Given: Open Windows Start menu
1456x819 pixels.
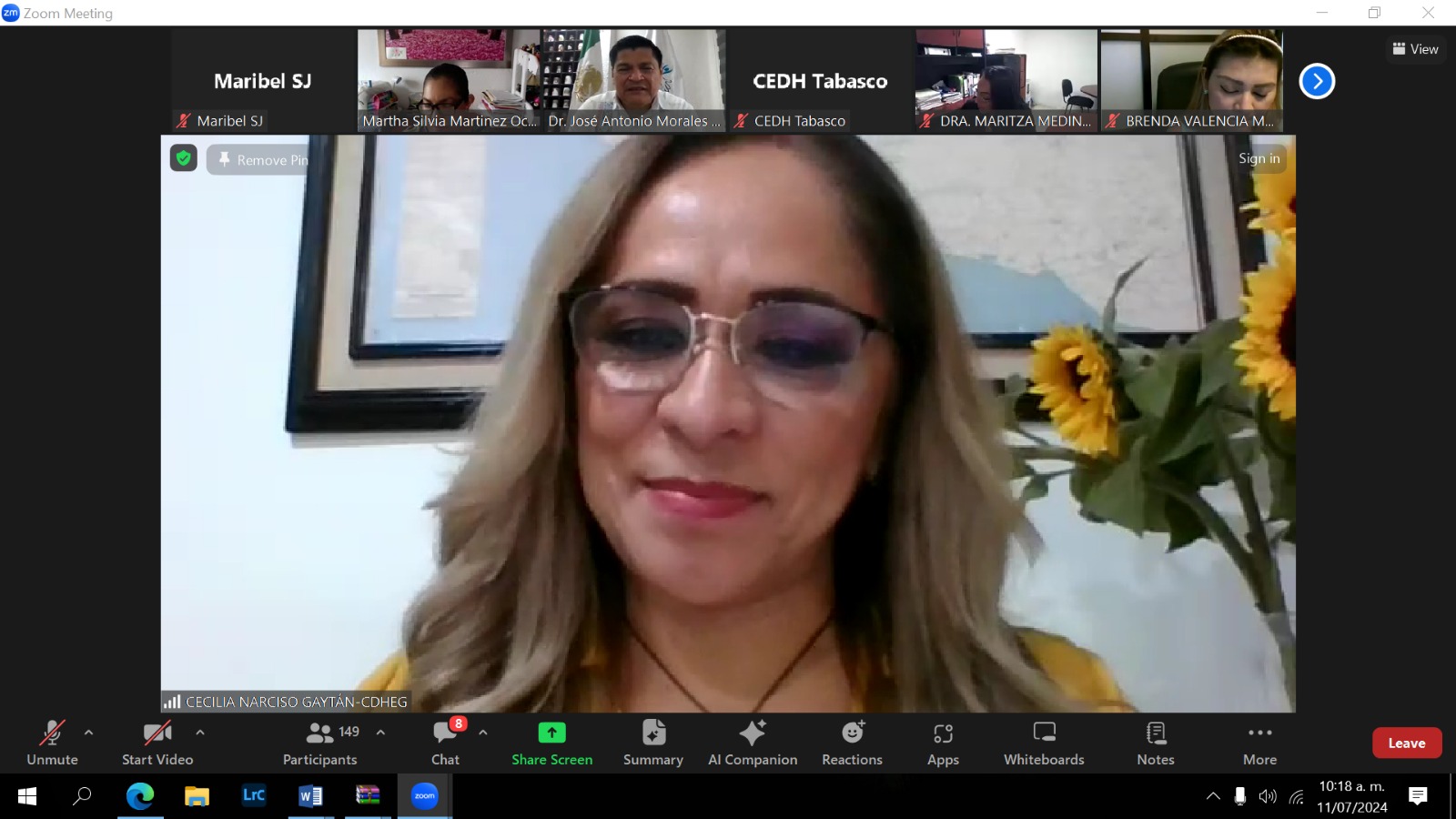Looking at the screenshot, I should point(27,796).
